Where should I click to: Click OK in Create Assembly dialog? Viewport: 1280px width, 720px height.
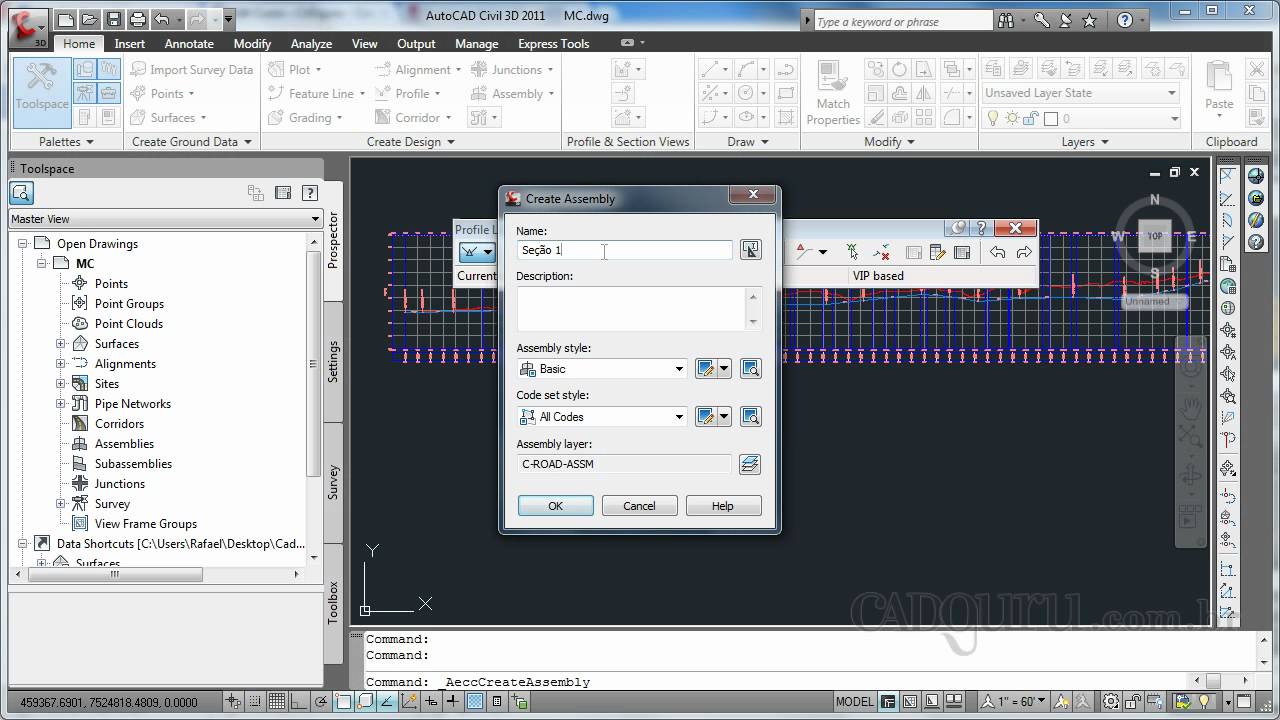coord(556,506)
